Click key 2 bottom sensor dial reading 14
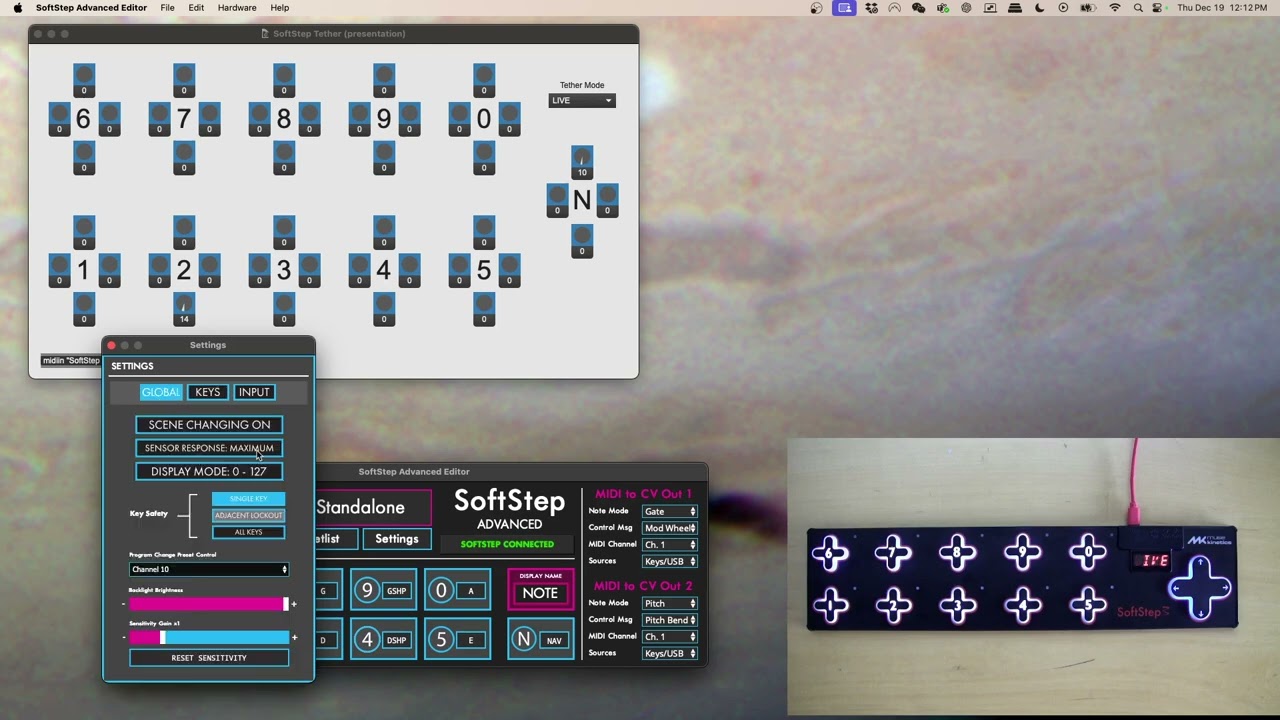 [184, 308]
